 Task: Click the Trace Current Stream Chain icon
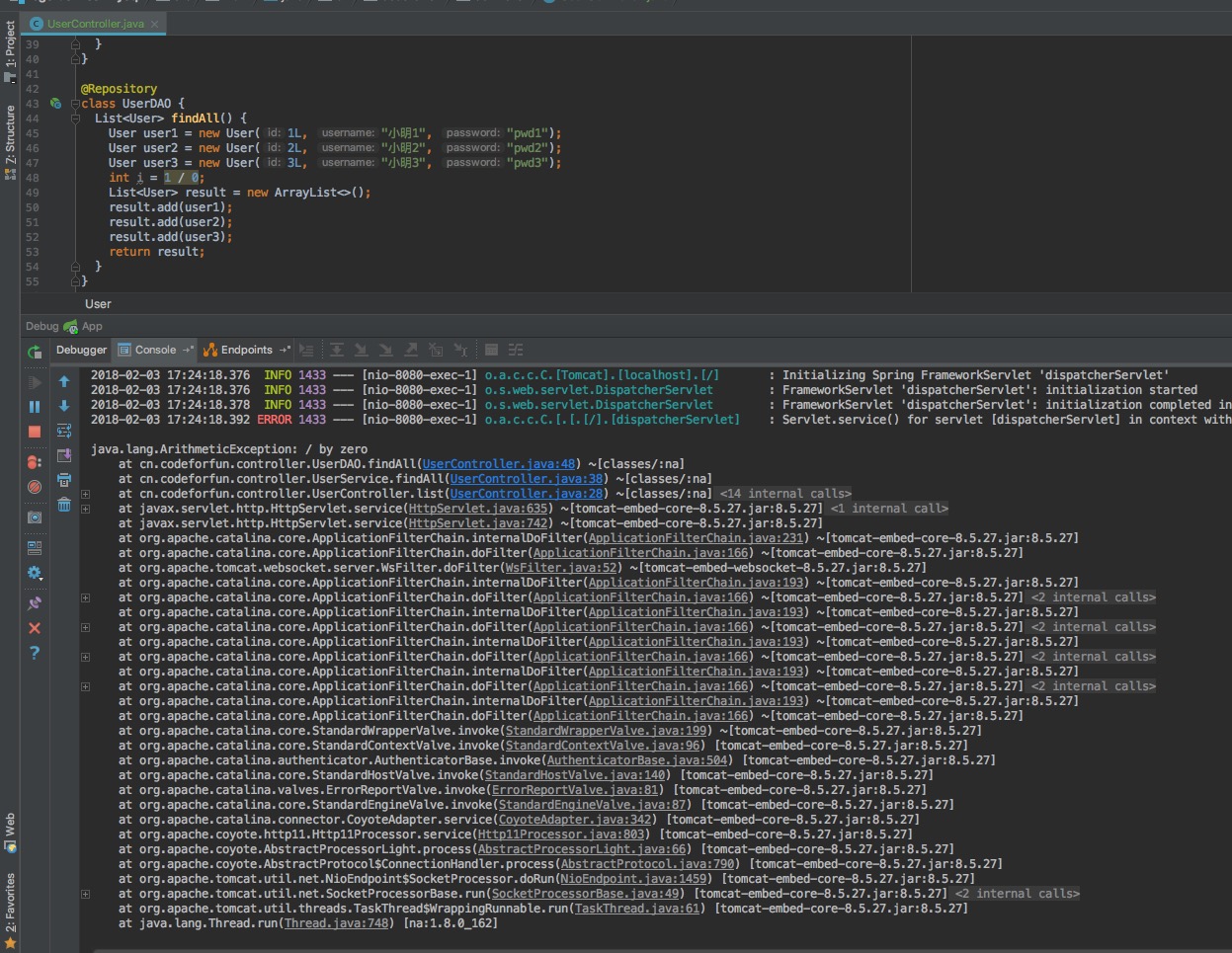(516, 350)
